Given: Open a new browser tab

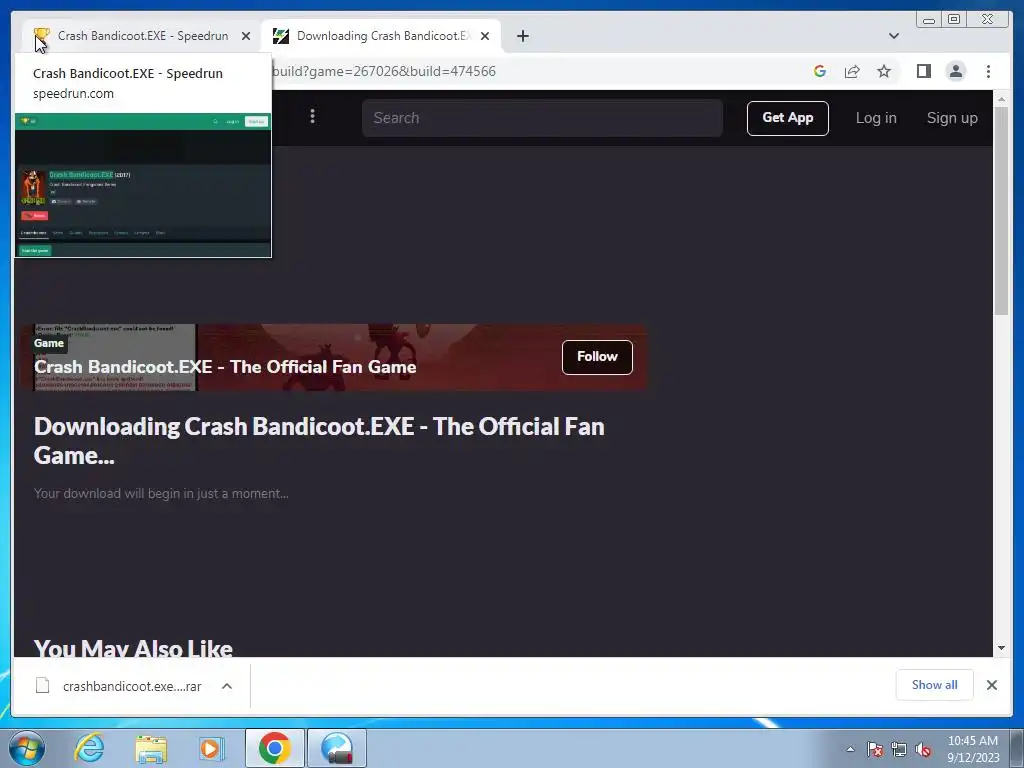Looking at the screenshot, I should pyautogui.click(x=522, y=36).
